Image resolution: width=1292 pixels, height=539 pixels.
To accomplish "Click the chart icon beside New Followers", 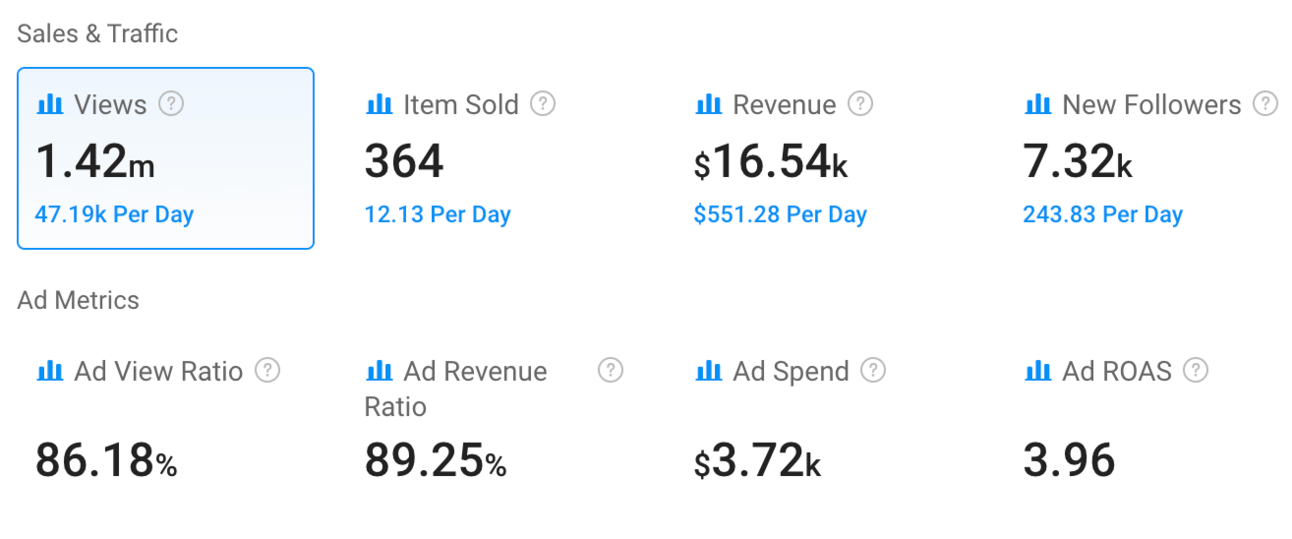I will pos(1038,104).
